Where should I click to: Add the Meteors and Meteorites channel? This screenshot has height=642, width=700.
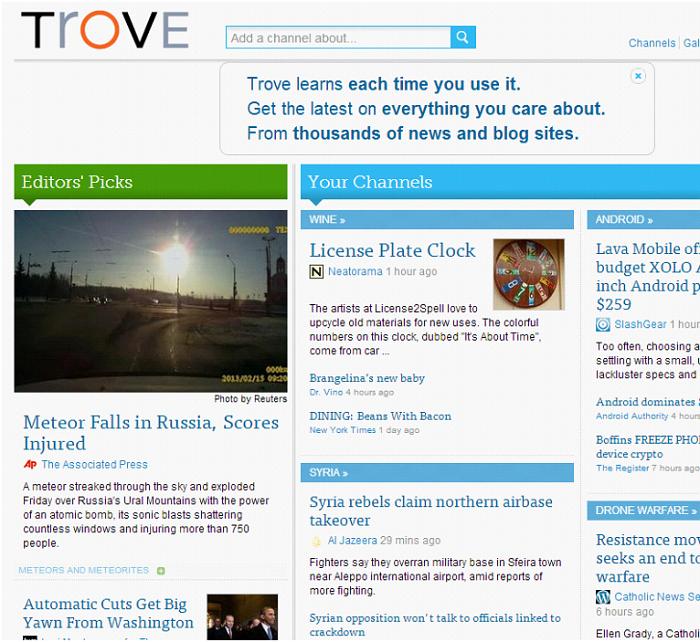(x=161, y=571)
